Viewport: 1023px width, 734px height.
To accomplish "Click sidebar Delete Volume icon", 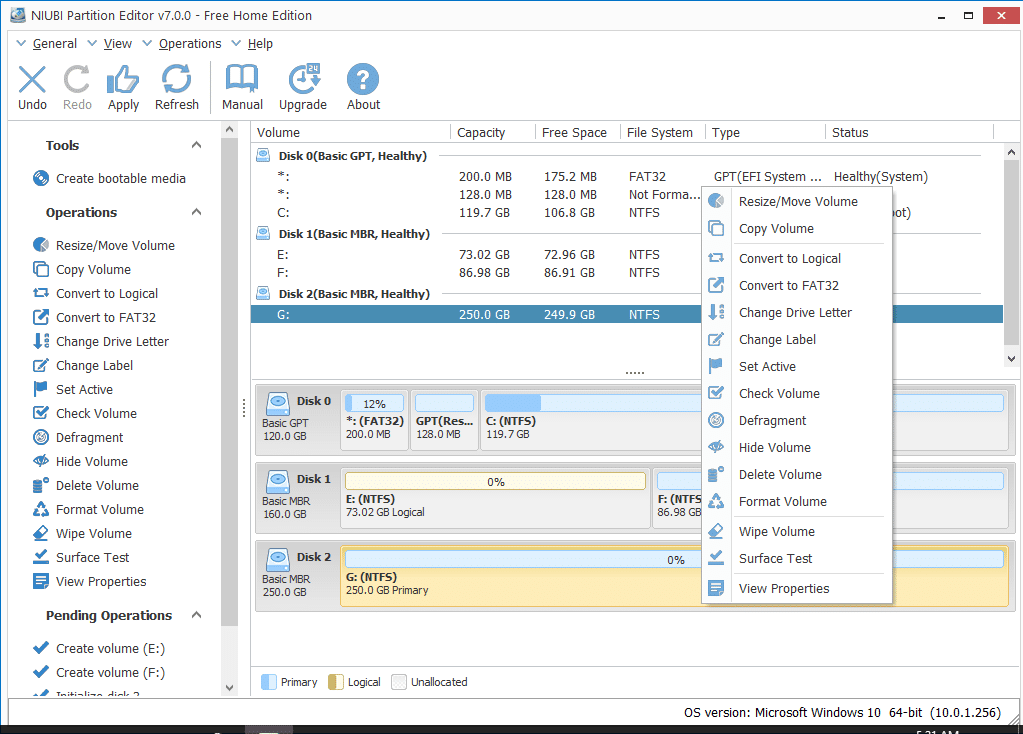I will click(40, 485).
